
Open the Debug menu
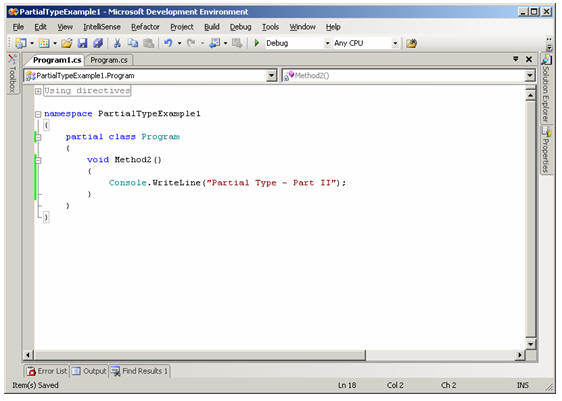pos(240,27)
